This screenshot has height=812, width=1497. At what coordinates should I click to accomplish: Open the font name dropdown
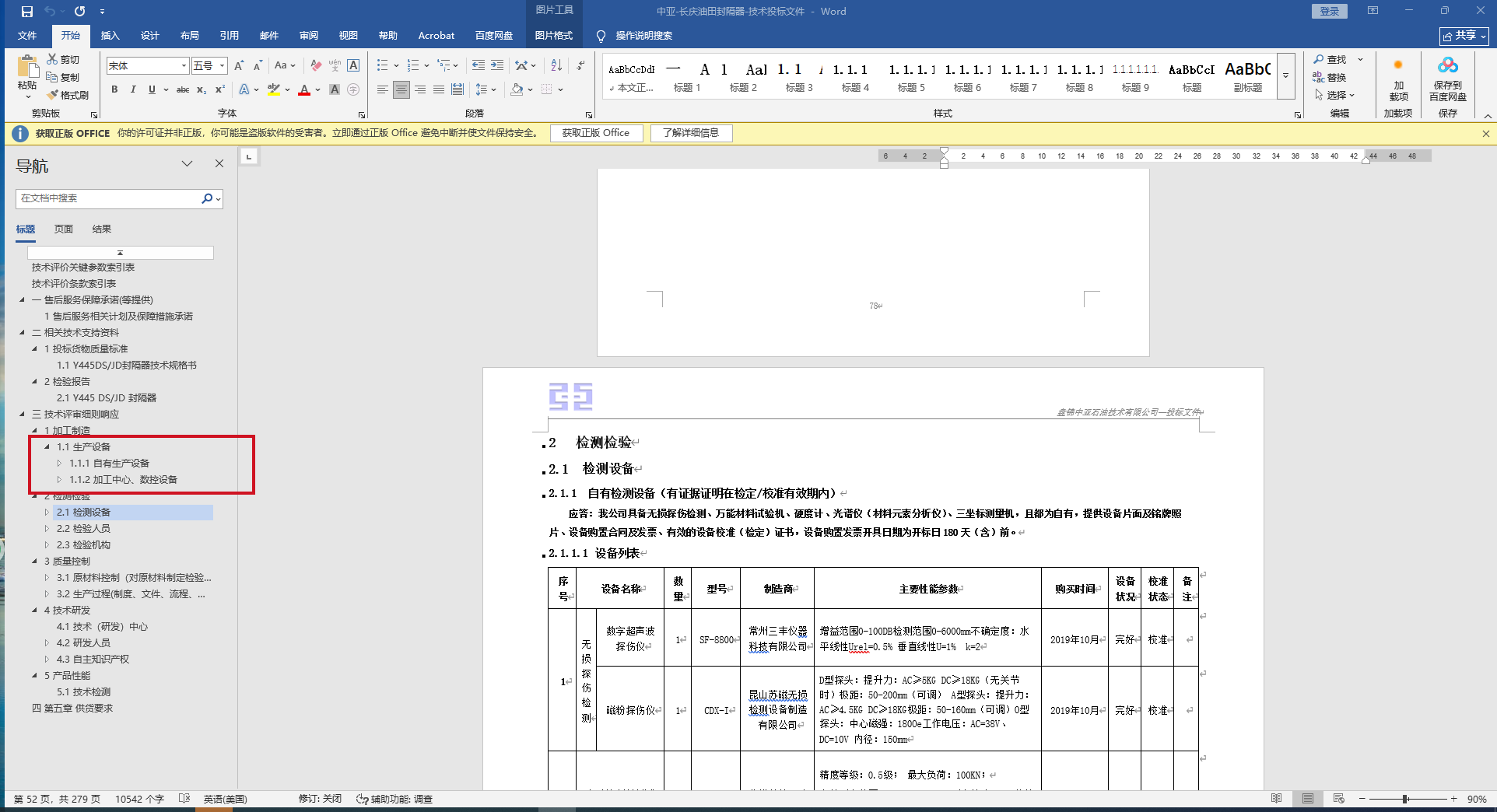[x=184, y=66]
